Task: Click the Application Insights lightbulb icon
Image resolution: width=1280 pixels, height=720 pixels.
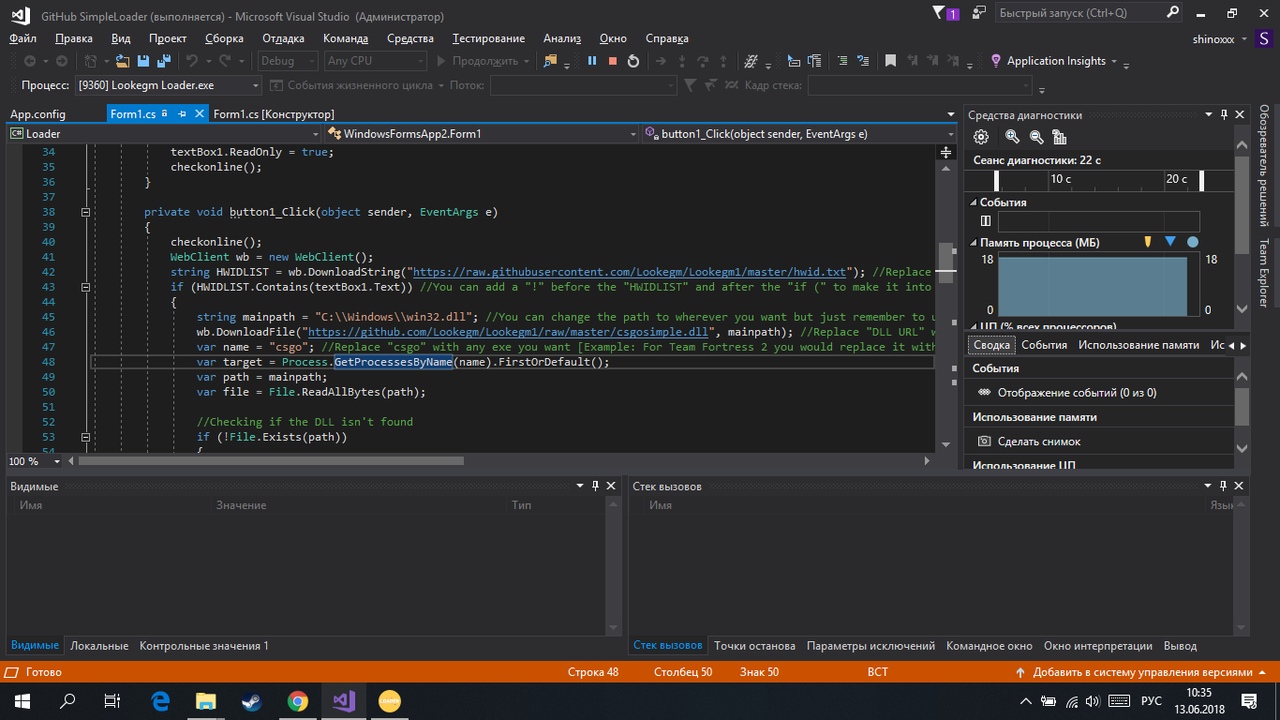Action: click(995, 61)
